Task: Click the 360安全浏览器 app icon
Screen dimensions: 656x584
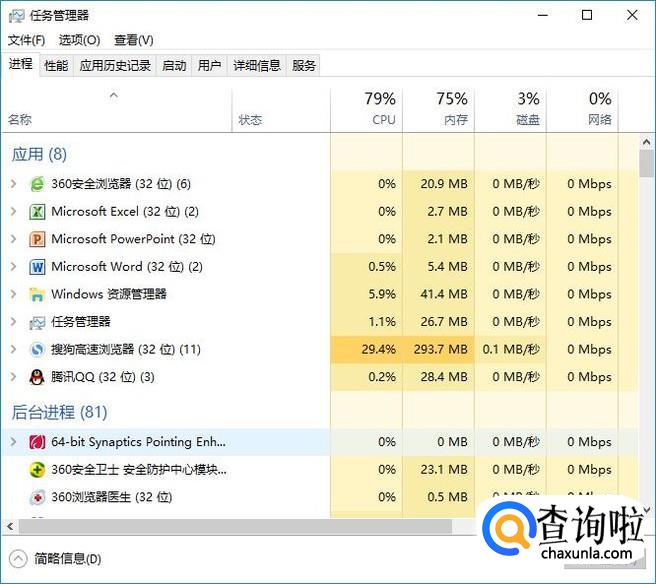Action: (37, 184)
